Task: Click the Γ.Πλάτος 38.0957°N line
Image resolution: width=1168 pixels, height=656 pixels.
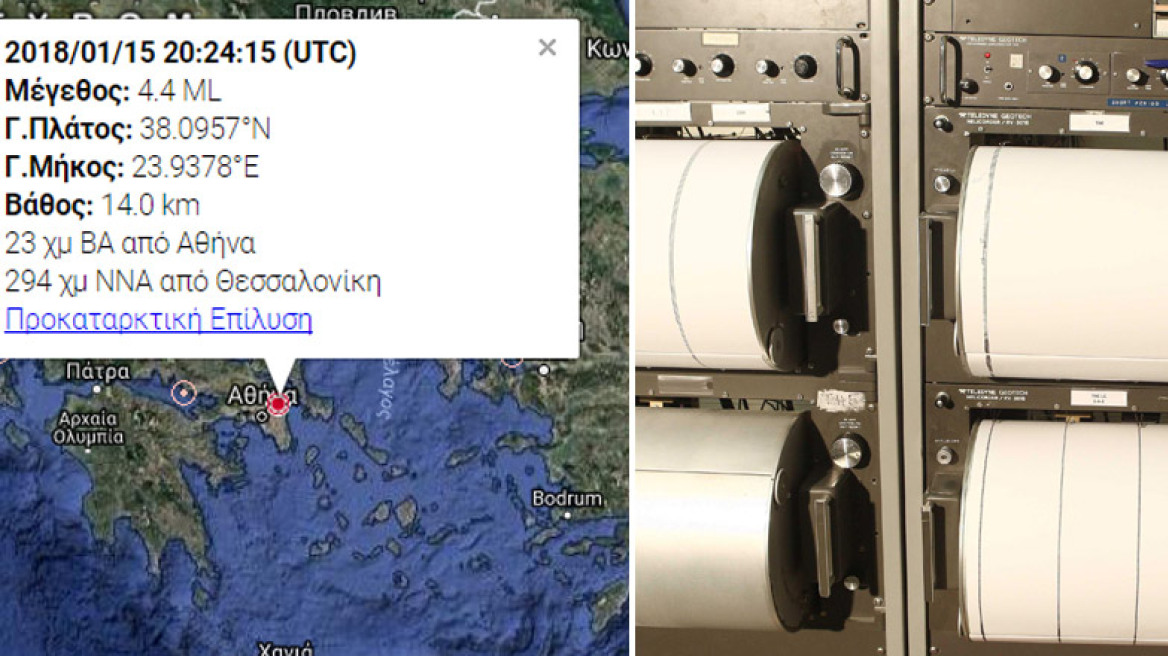Action: click(138, 129)
